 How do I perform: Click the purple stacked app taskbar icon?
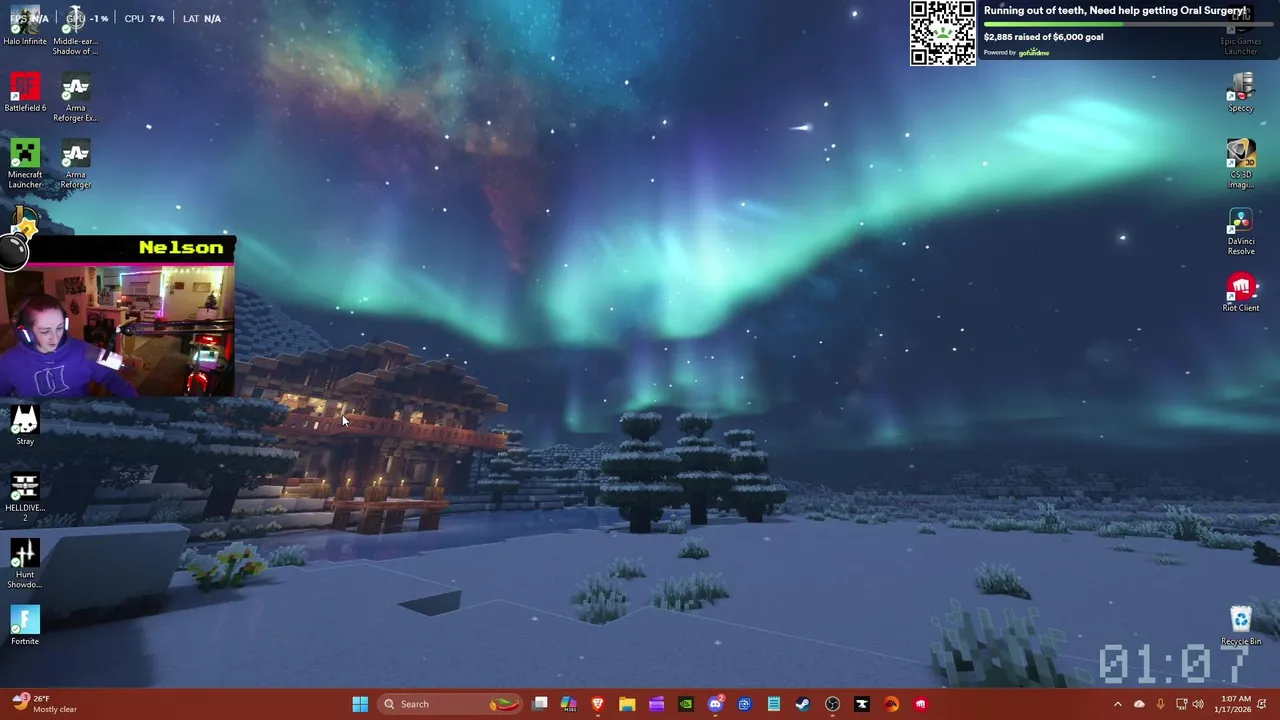tap(657, 704)
